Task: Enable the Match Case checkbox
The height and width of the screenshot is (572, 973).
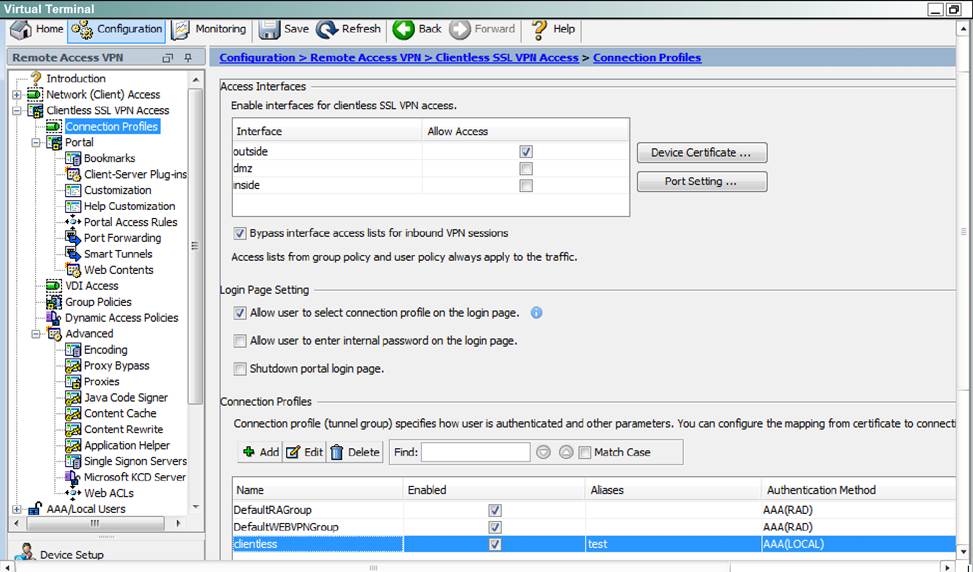Action: coord(585,452)
